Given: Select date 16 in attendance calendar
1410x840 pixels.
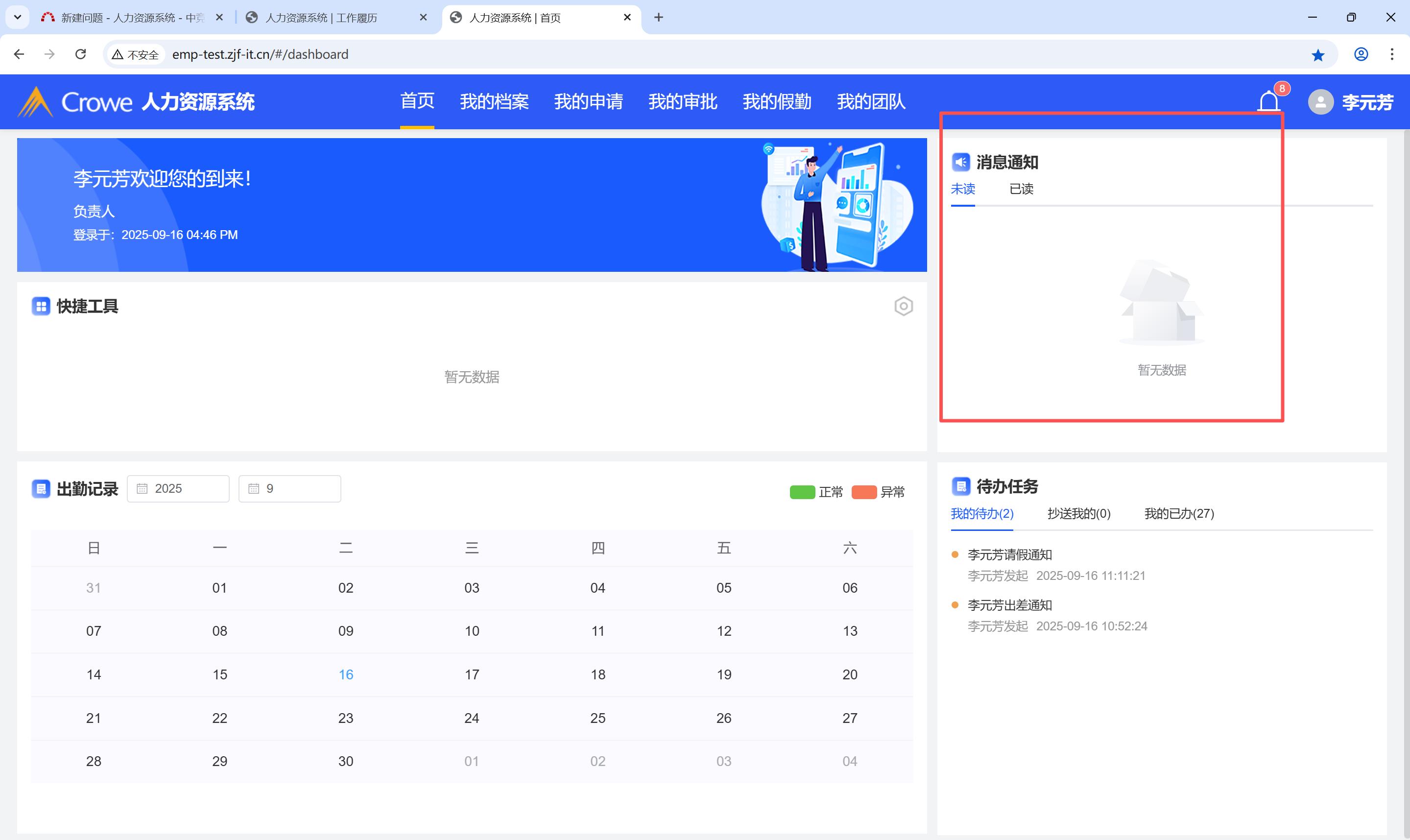Looking at the screenshot, I should coord(346,674).
